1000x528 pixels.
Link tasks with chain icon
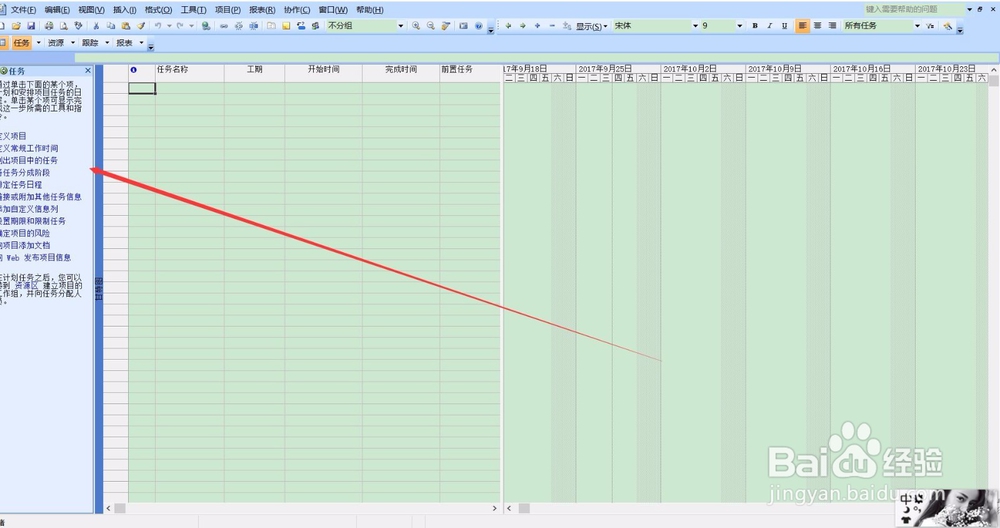coord(224,26)
